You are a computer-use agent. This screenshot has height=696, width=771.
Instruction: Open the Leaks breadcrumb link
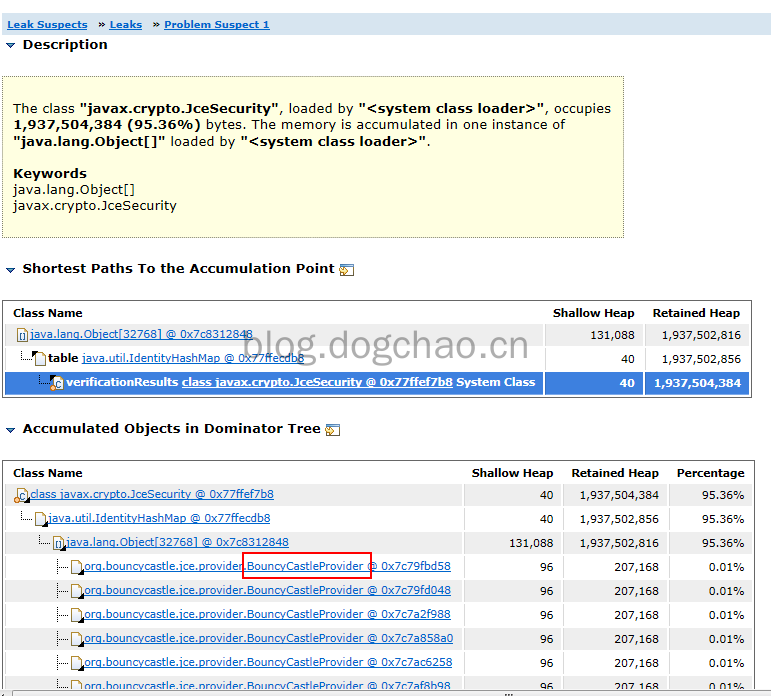125,25
